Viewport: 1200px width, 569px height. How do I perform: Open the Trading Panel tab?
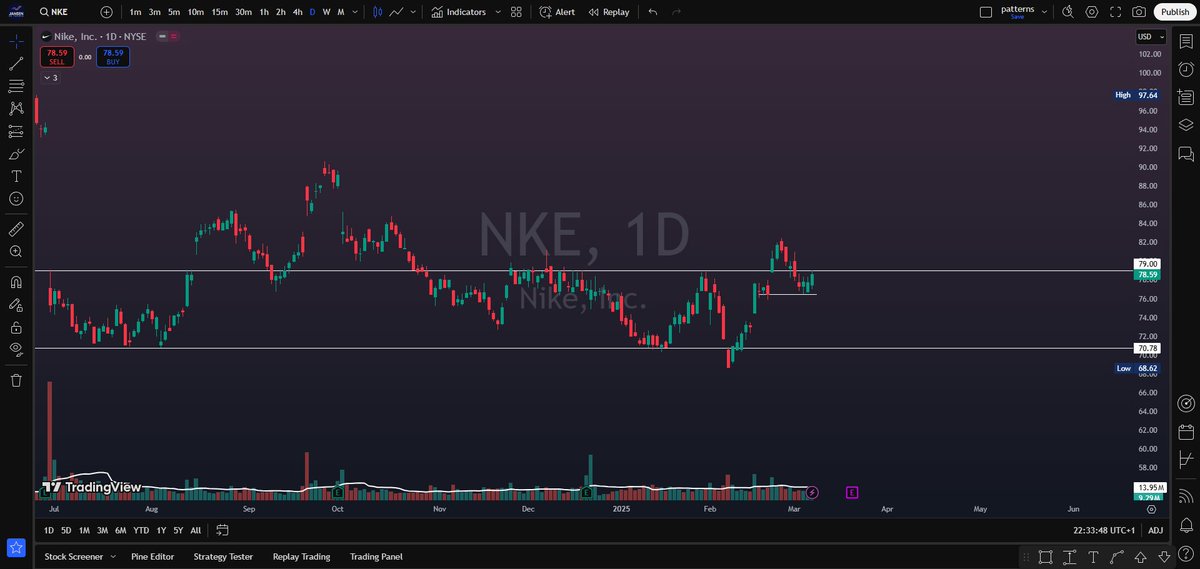click(x=376, y=556)
